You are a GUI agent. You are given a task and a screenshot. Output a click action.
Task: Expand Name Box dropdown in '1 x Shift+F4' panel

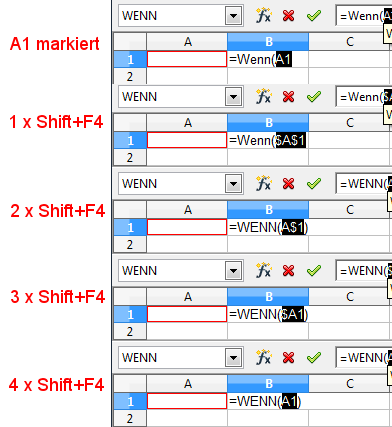point(233,97)
